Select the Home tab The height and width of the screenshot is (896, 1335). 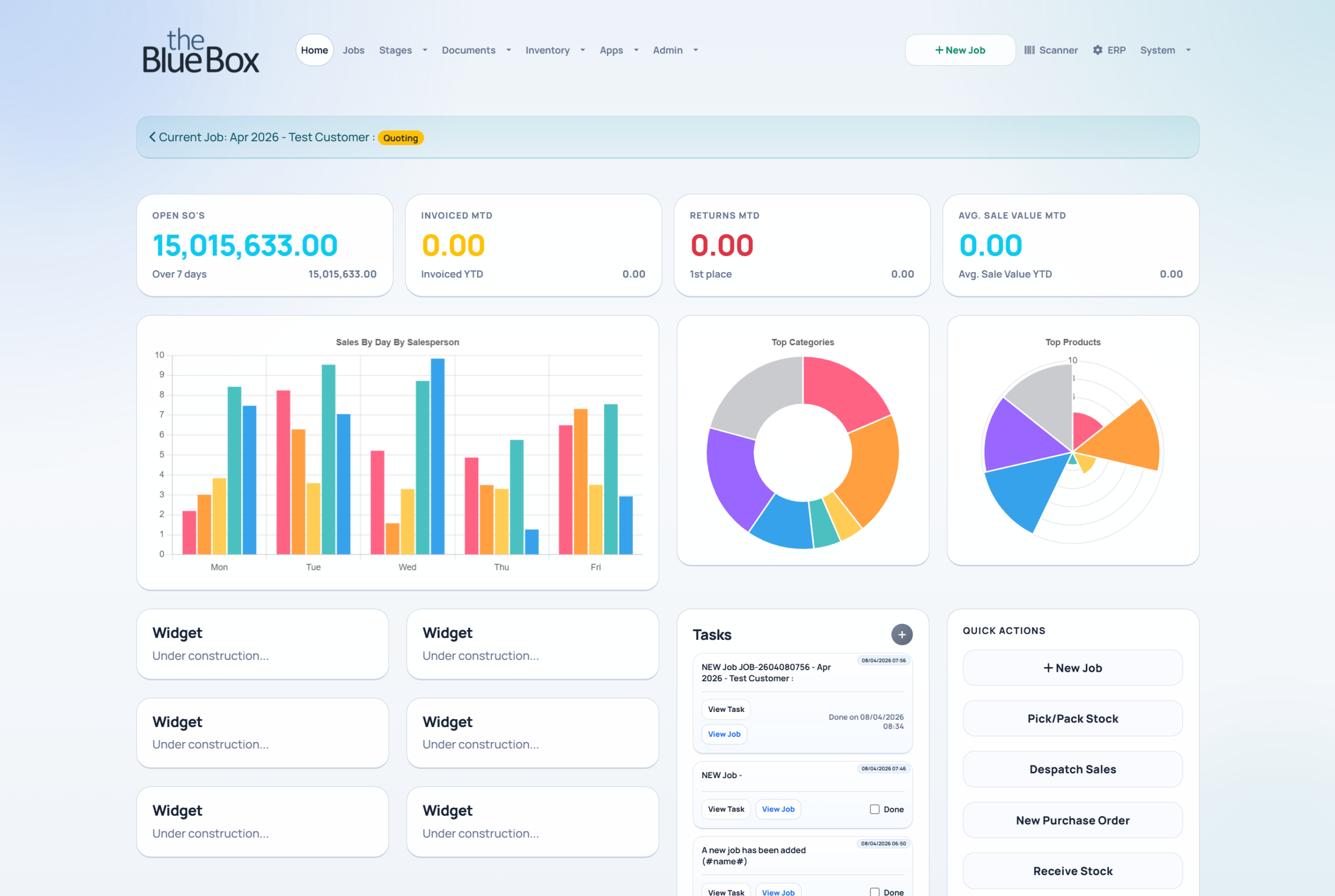pyautogui.click(x=314, y=50)
